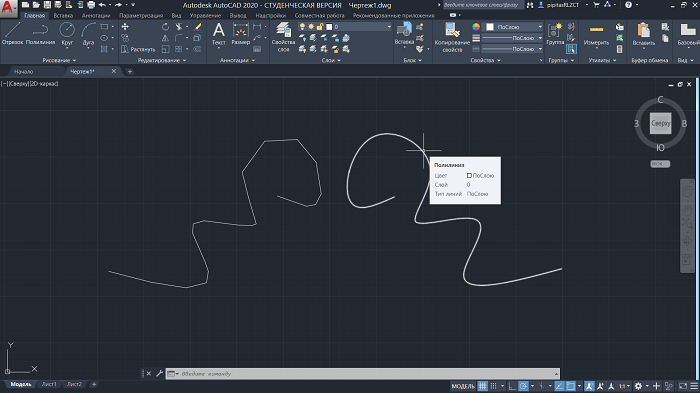Toggle grid display in status bar

[x=483, y=386]
